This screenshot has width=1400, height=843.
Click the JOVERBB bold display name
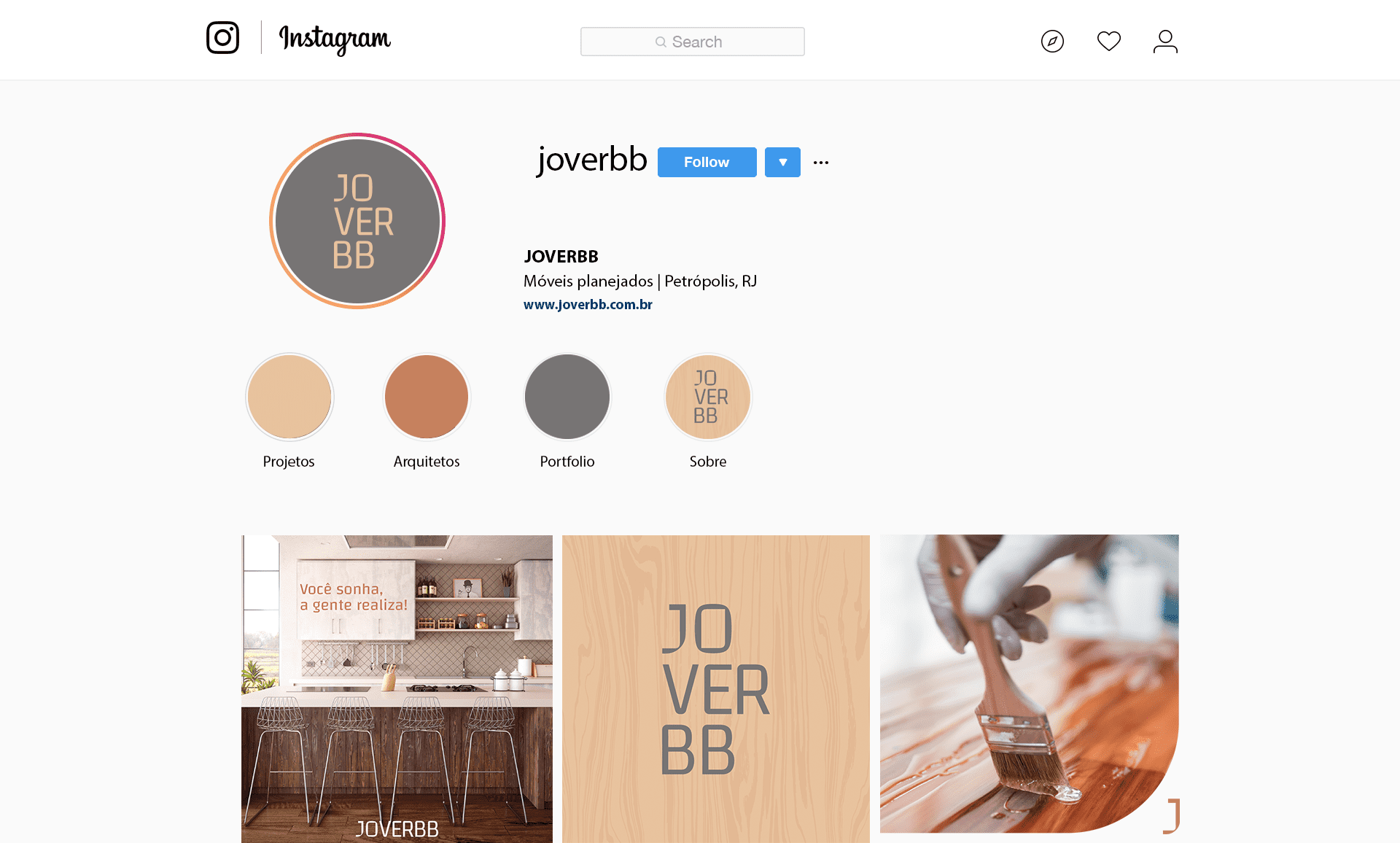[x=561, y=257]
